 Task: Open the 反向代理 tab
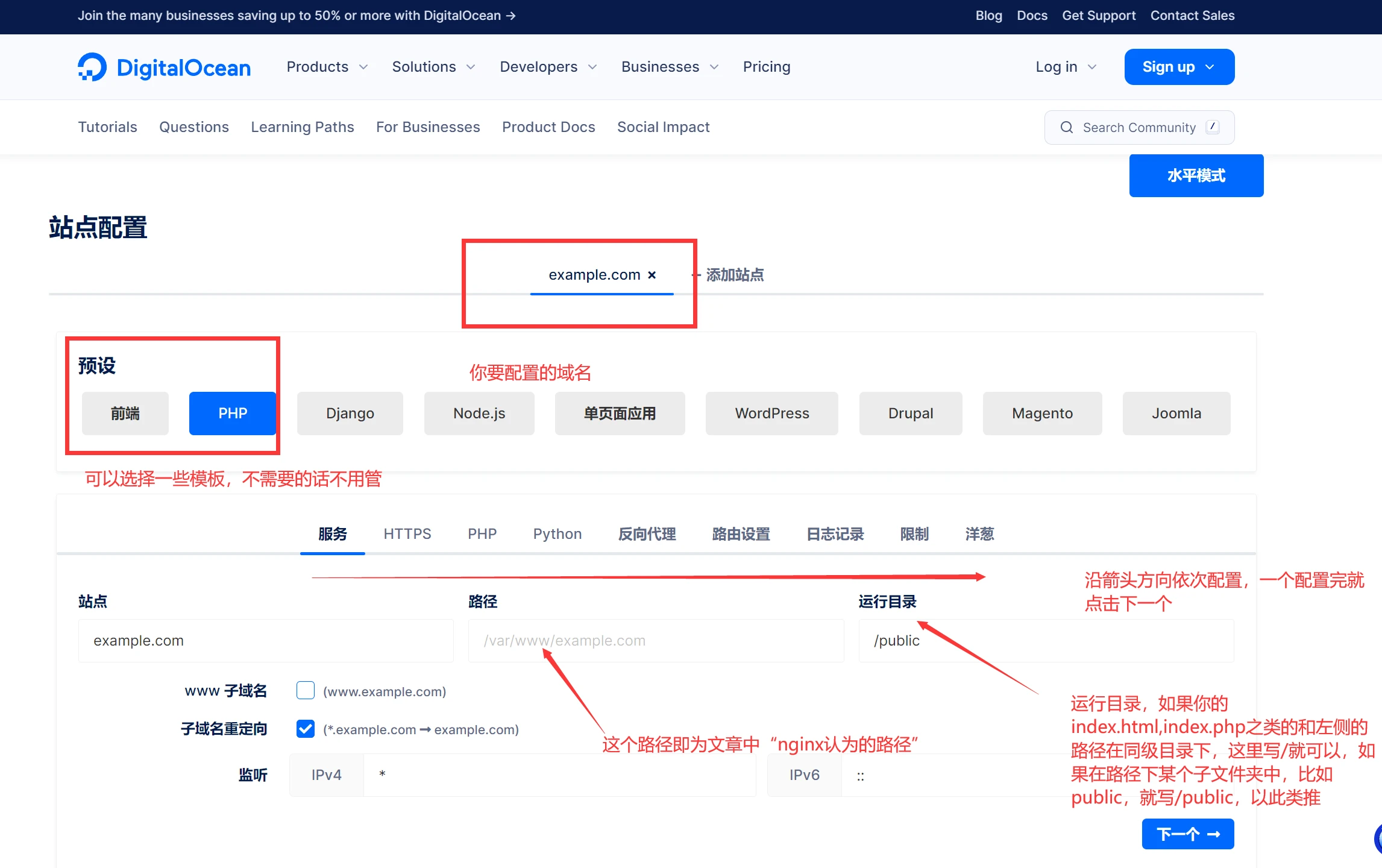point(647,533)
